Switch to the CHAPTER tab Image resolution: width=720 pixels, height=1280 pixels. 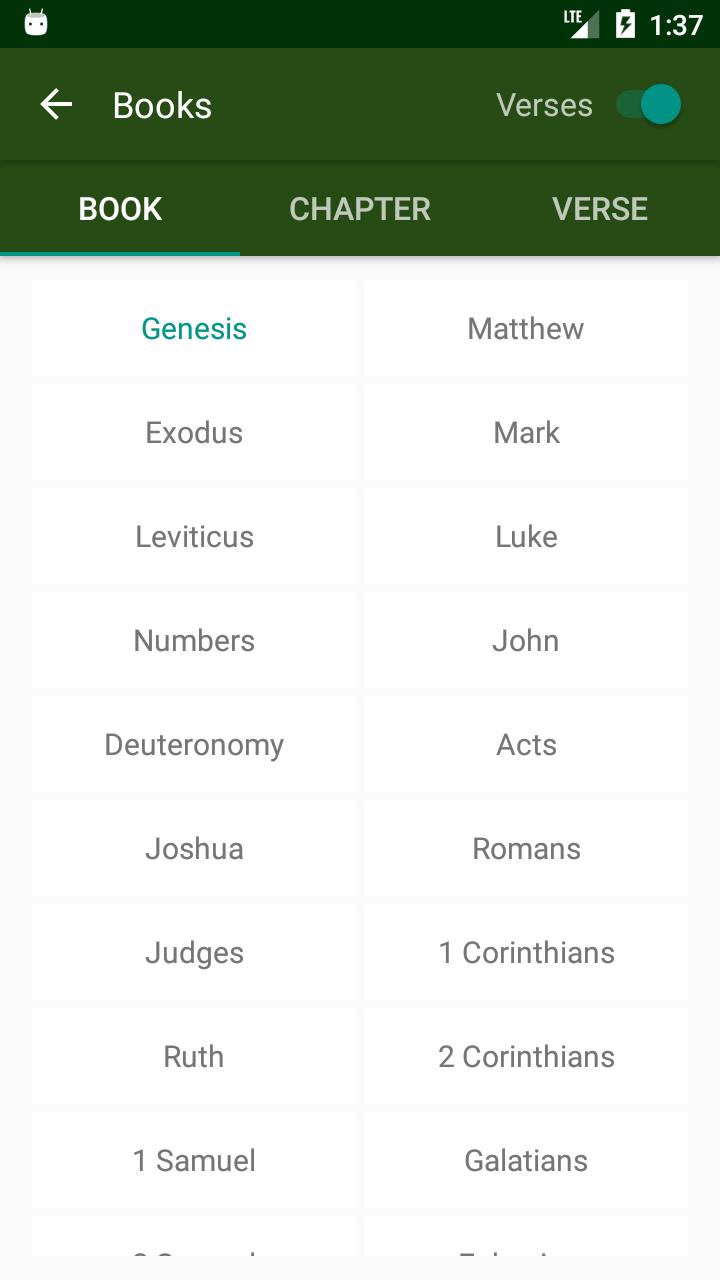pos(360,209)
